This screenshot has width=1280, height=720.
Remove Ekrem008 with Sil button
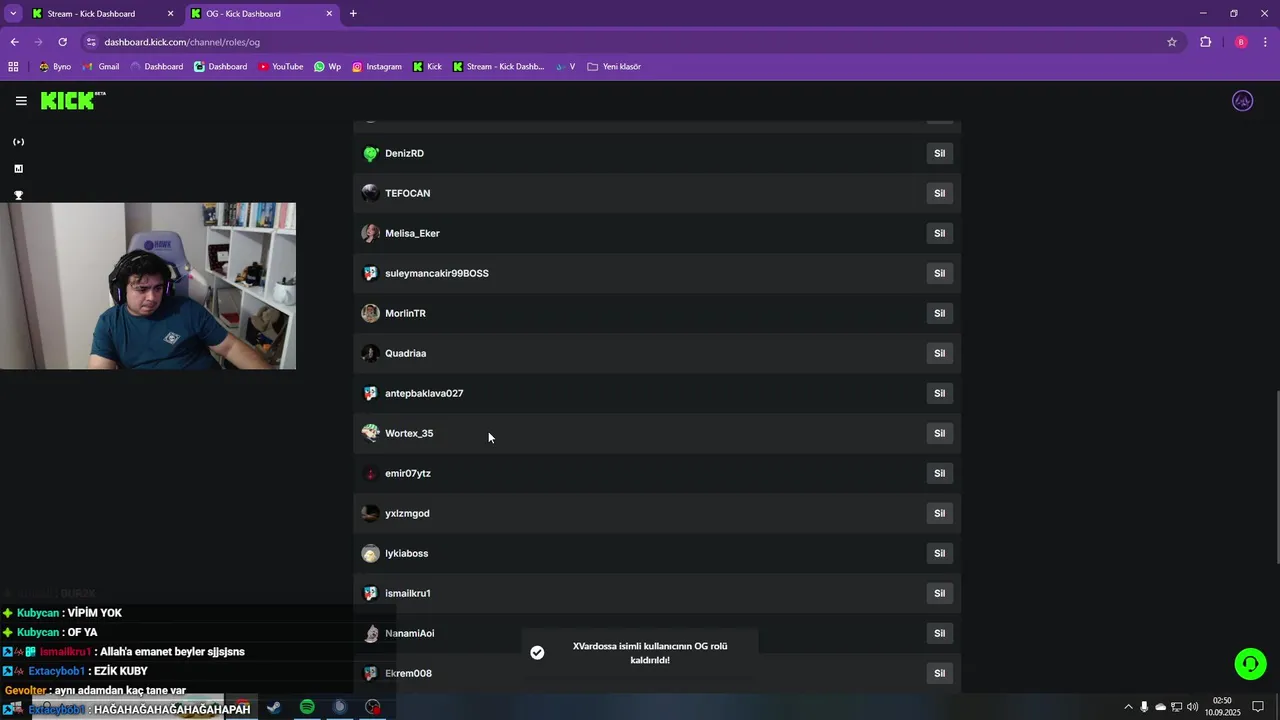point(939,673)
